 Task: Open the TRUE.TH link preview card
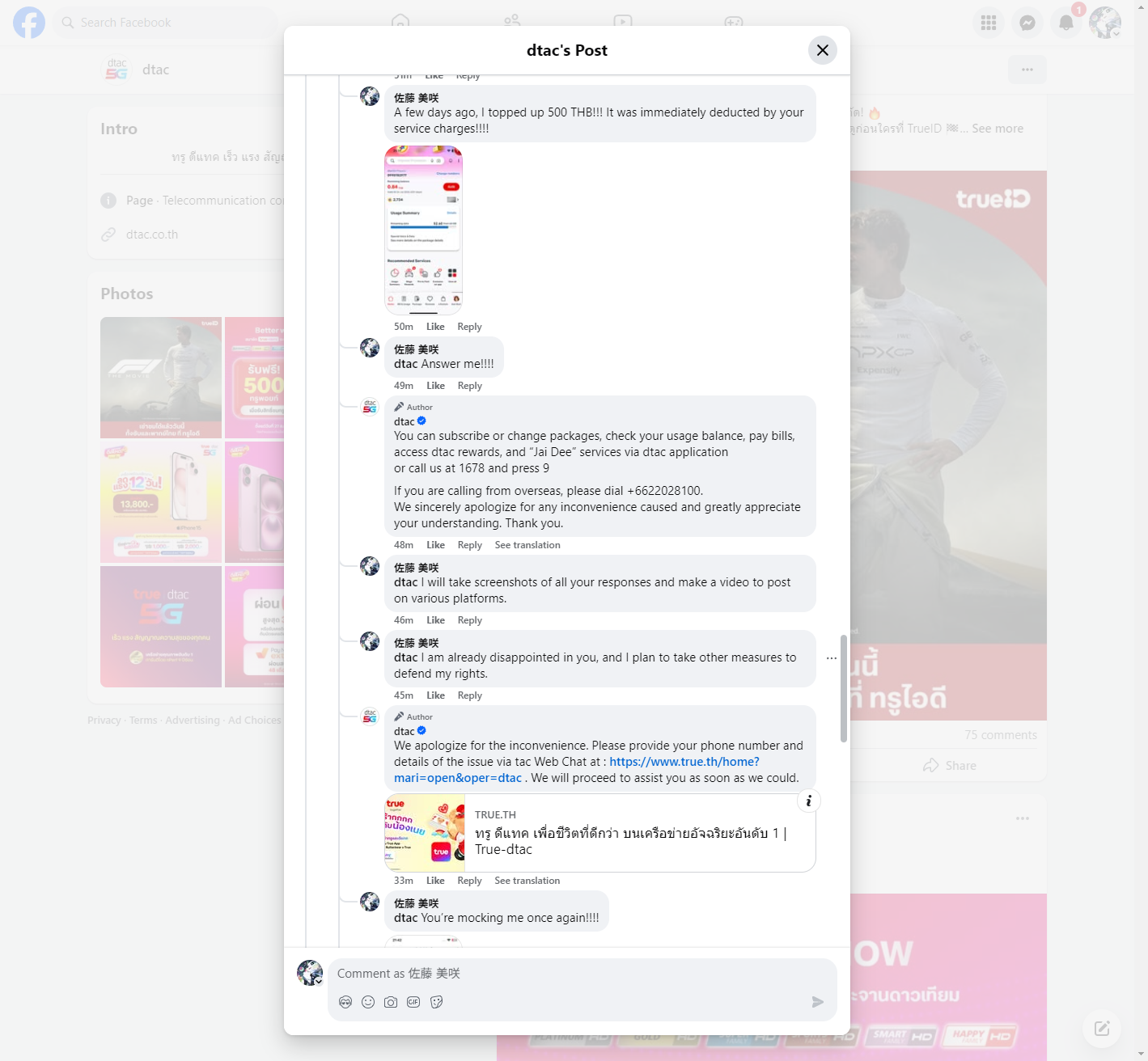[x=599, y=833]
